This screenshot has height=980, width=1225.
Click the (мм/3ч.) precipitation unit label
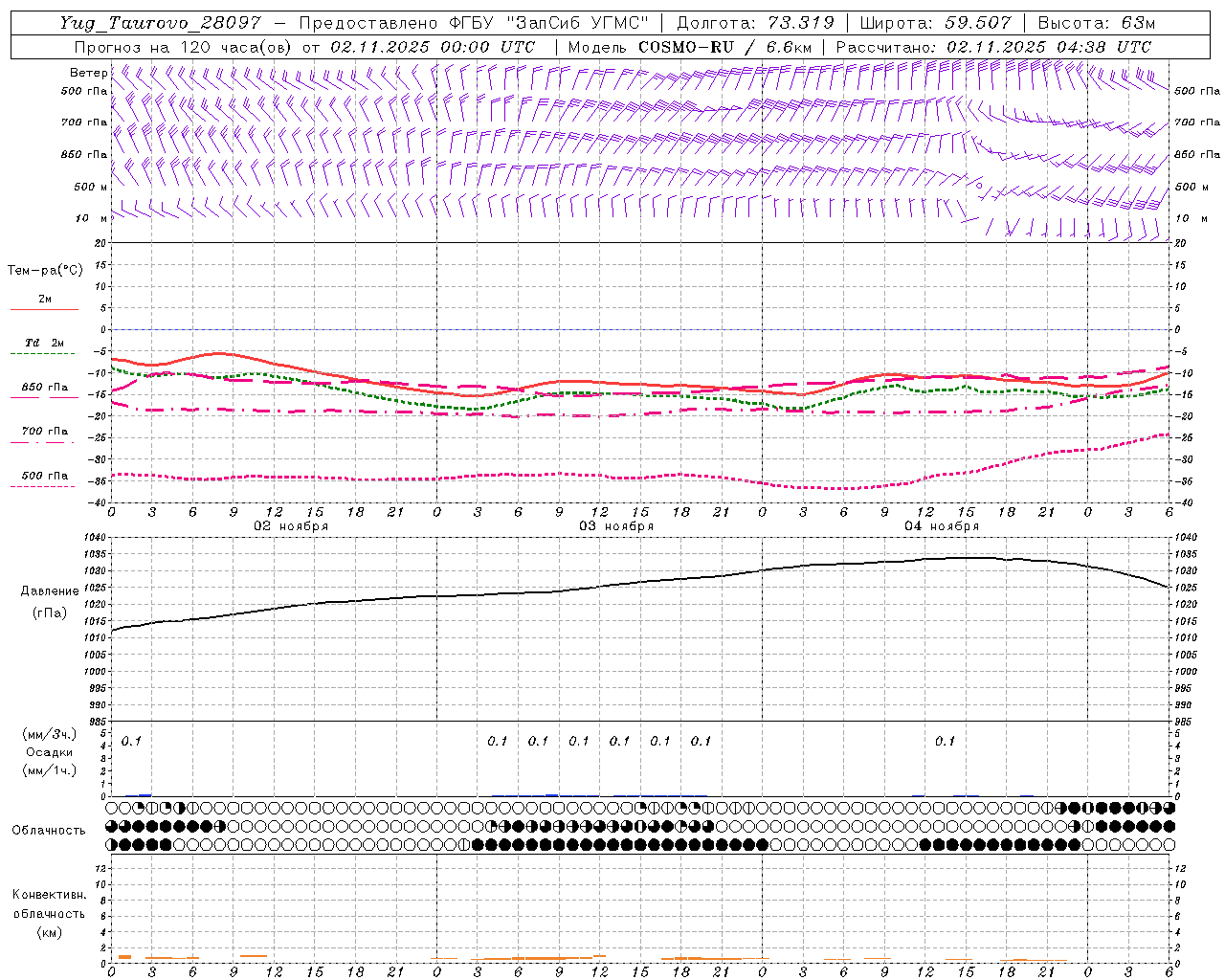(50, 734)
